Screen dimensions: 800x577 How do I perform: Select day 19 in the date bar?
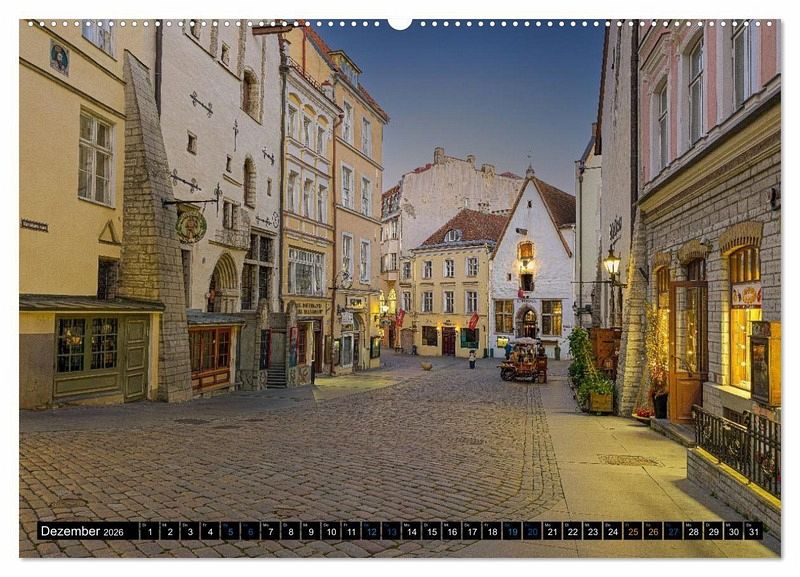(x=512, y=531)
